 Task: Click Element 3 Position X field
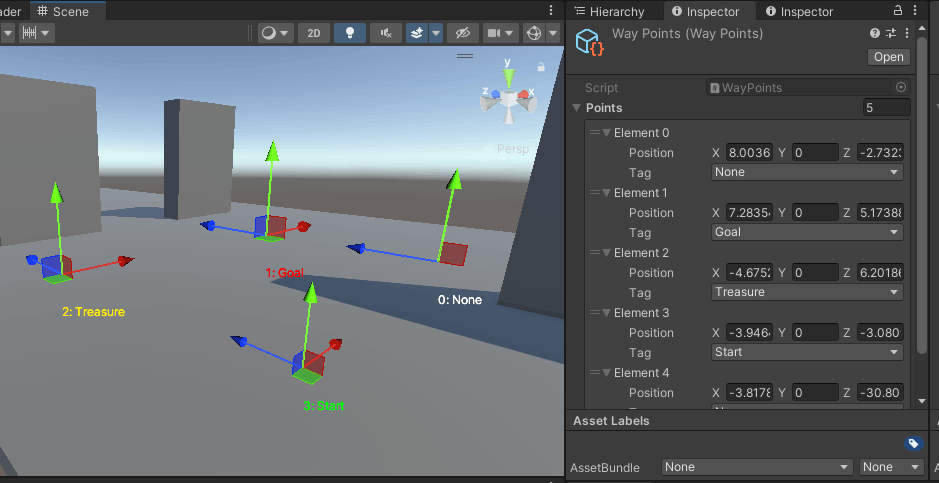(749, 332)
